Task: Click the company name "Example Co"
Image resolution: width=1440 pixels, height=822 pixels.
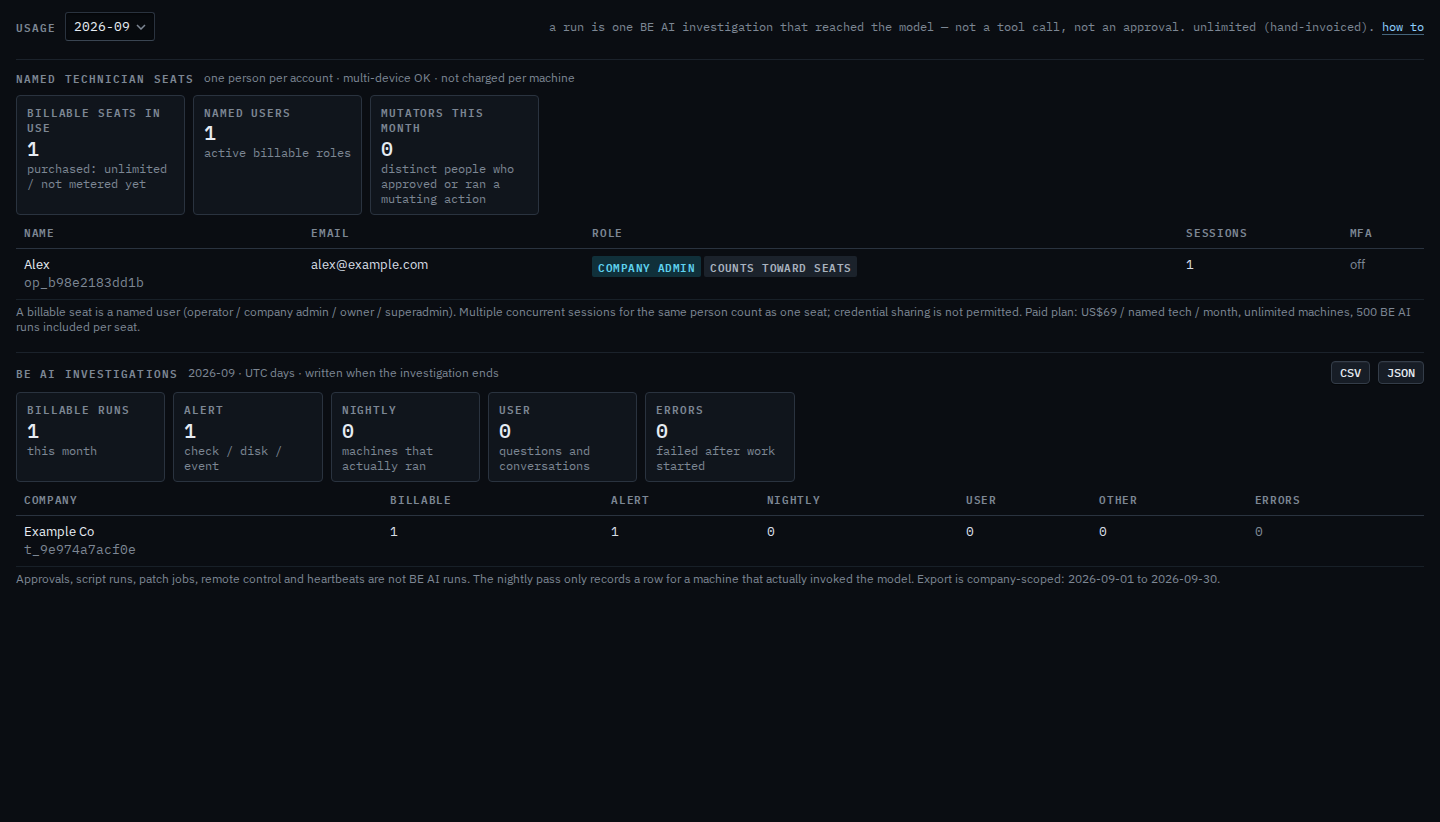Action: 59,532
